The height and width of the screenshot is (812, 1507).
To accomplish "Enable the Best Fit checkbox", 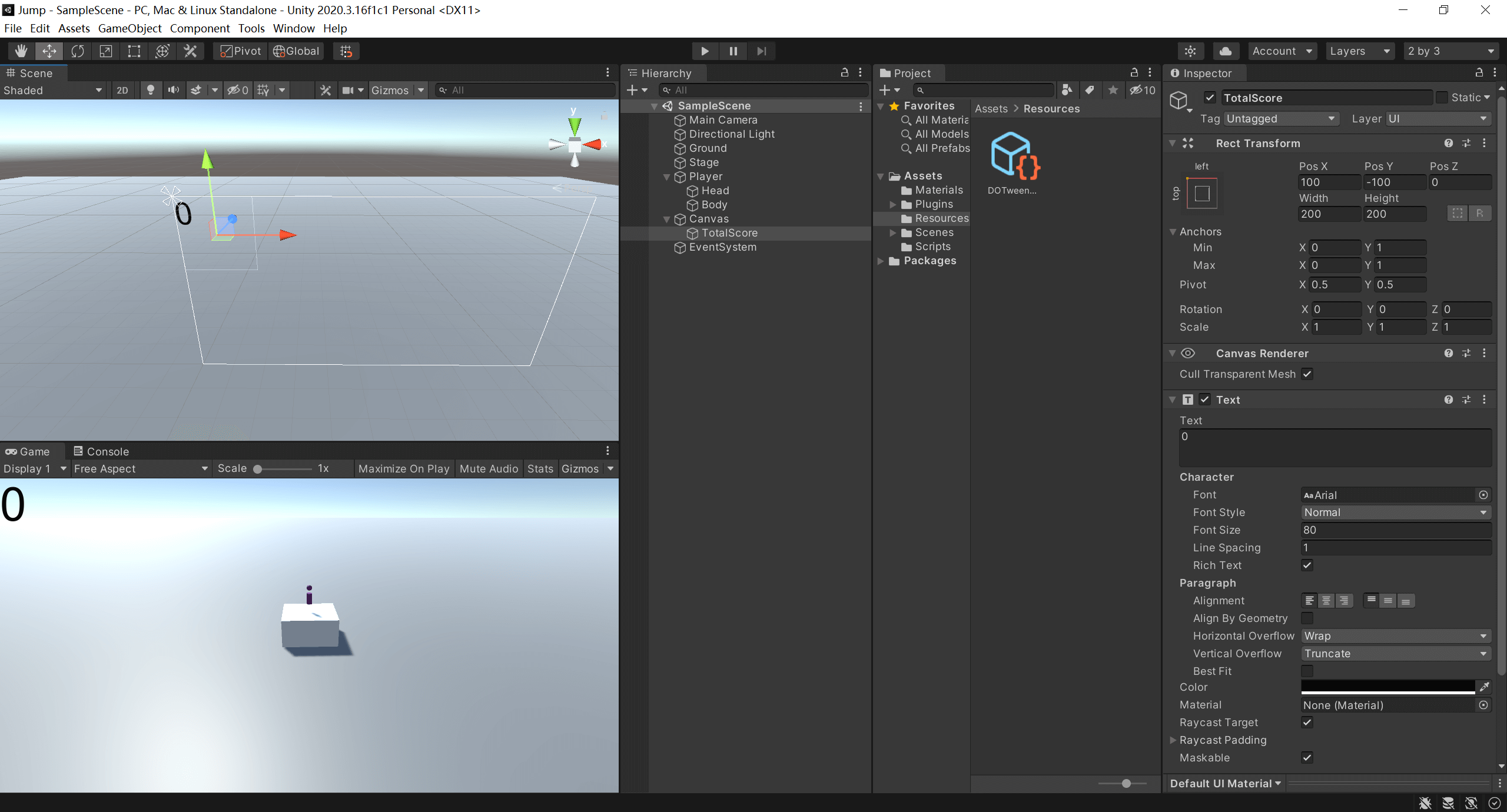I will pyautogui.click(x=1307, y=671).
